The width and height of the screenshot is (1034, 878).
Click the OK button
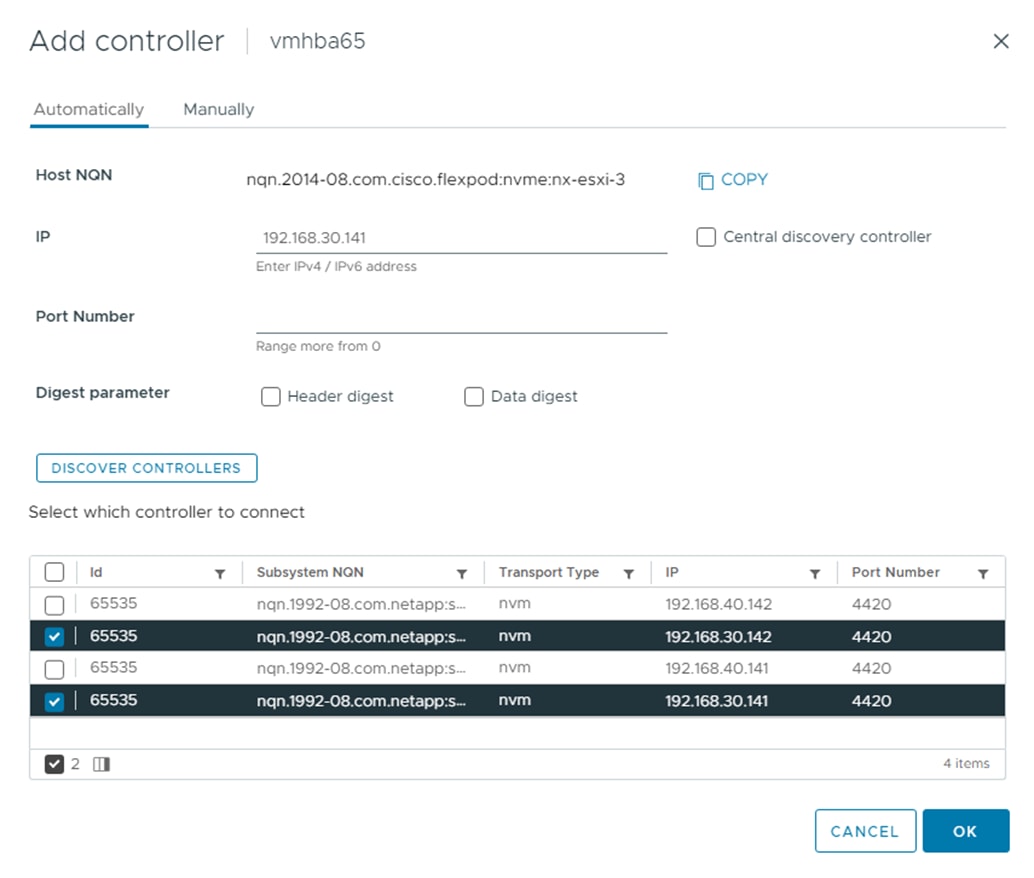click(x=965, y=831)
